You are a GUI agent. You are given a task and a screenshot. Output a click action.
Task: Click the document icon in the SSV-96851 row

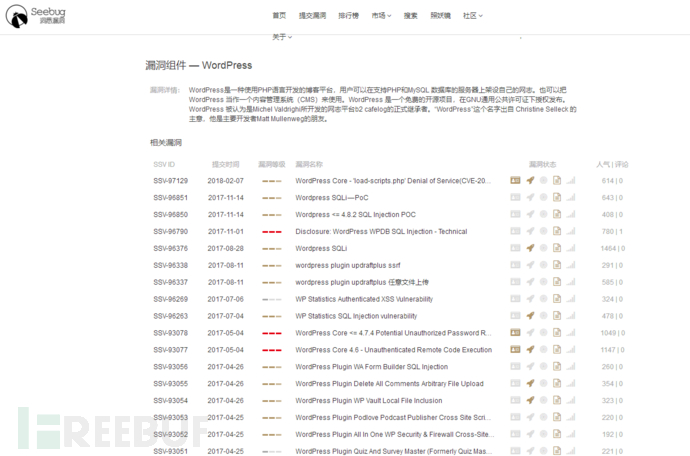pos(557,197)
